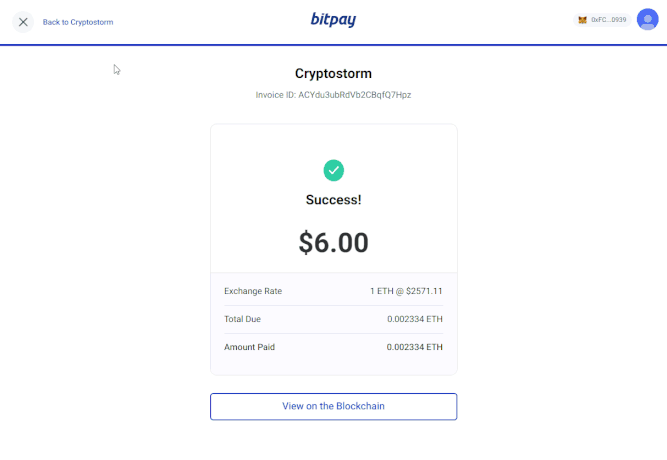The width and height of the screenshot is (667, 460).
Task: Click the Exchange Rate label
Action: [253, 291]
